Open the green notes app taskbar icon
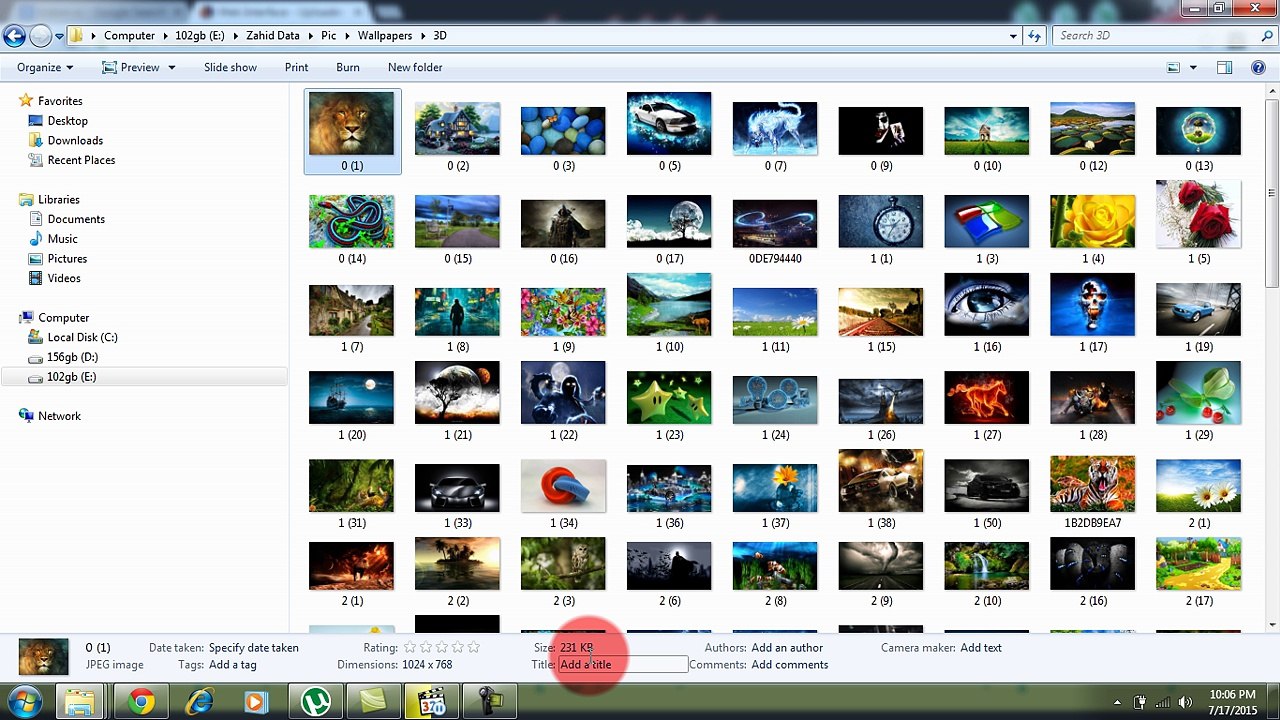Image resolution: width=1280 pixels, height=720 pixels. pos(374,702)
